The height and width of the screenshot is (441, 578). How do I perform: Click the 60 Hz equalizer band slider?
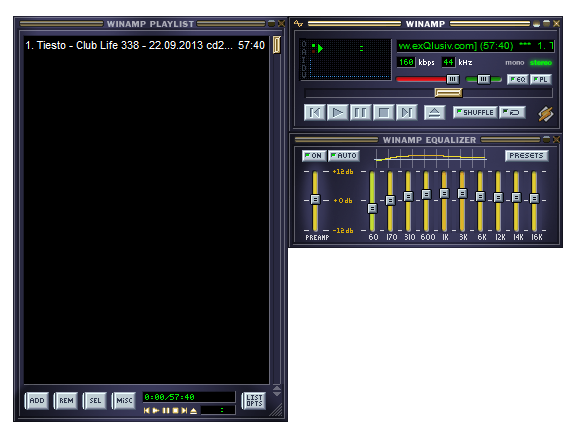[x=372, y=208]
